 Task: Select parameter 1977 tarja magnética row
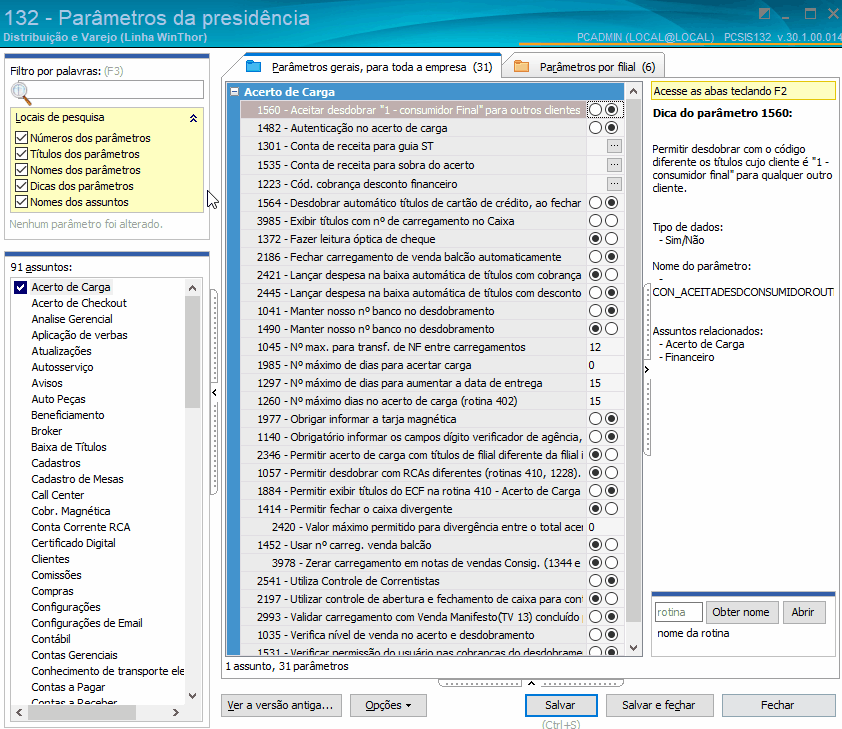[413, 419]
